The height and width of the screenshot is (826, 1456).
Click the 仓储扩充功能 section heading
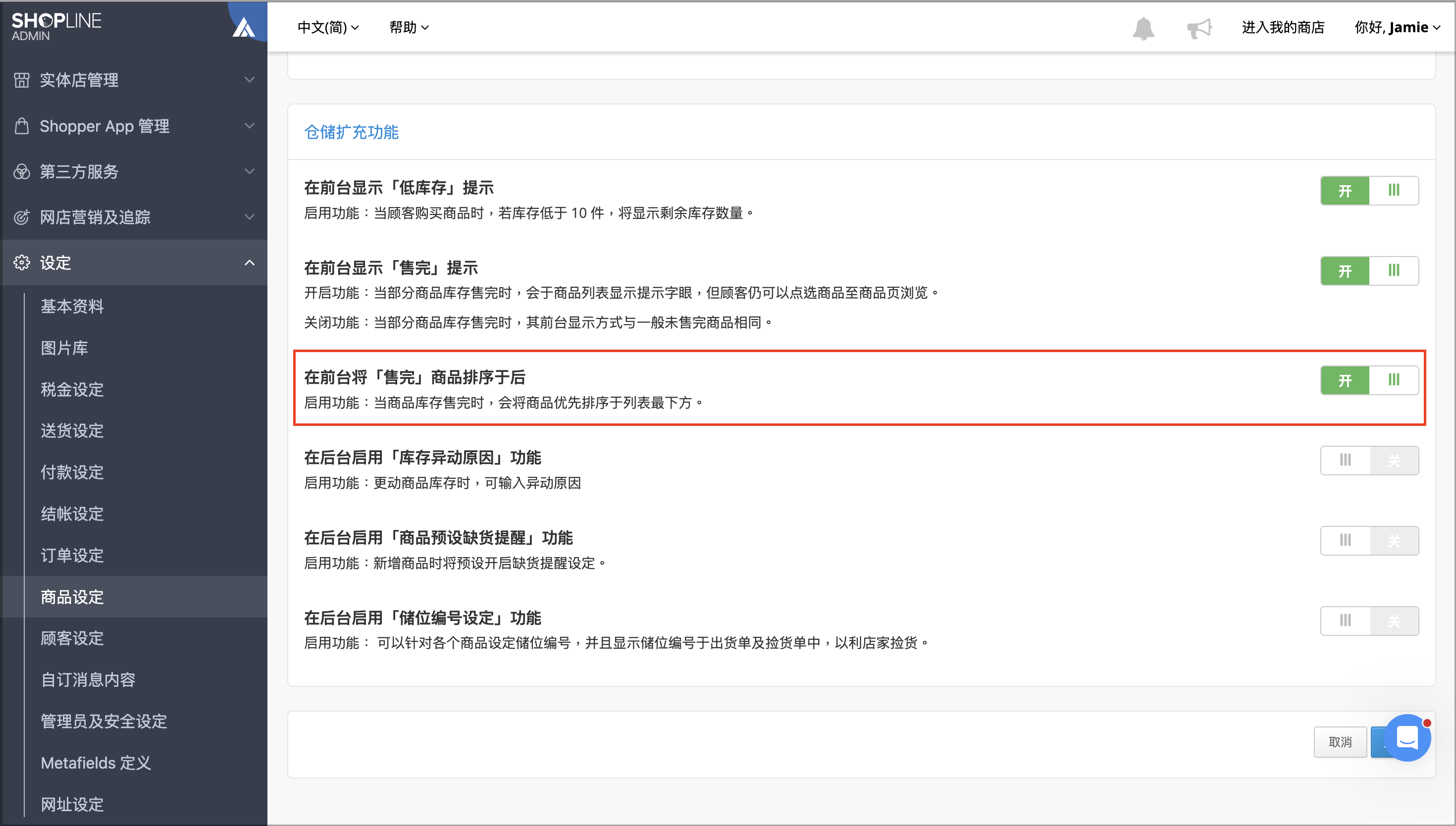[352, 132]
